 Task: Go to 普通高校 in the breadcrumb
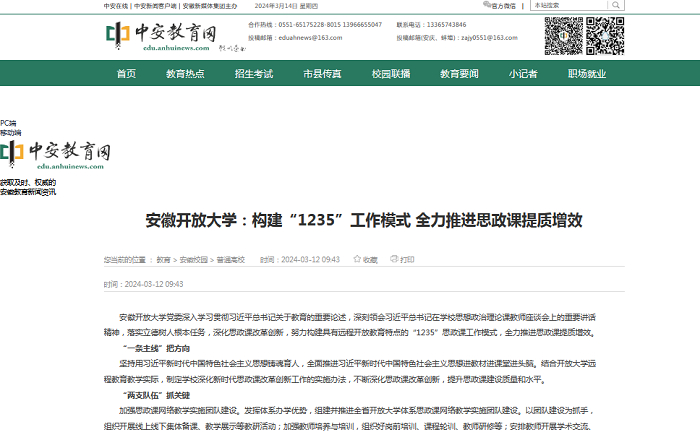231,260
